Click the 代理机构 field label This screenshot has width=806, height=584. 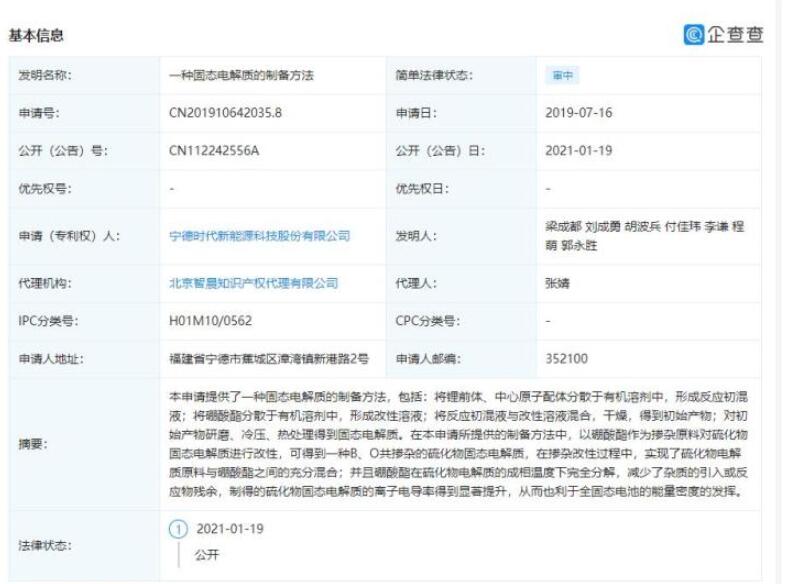(x=45, y=283)
